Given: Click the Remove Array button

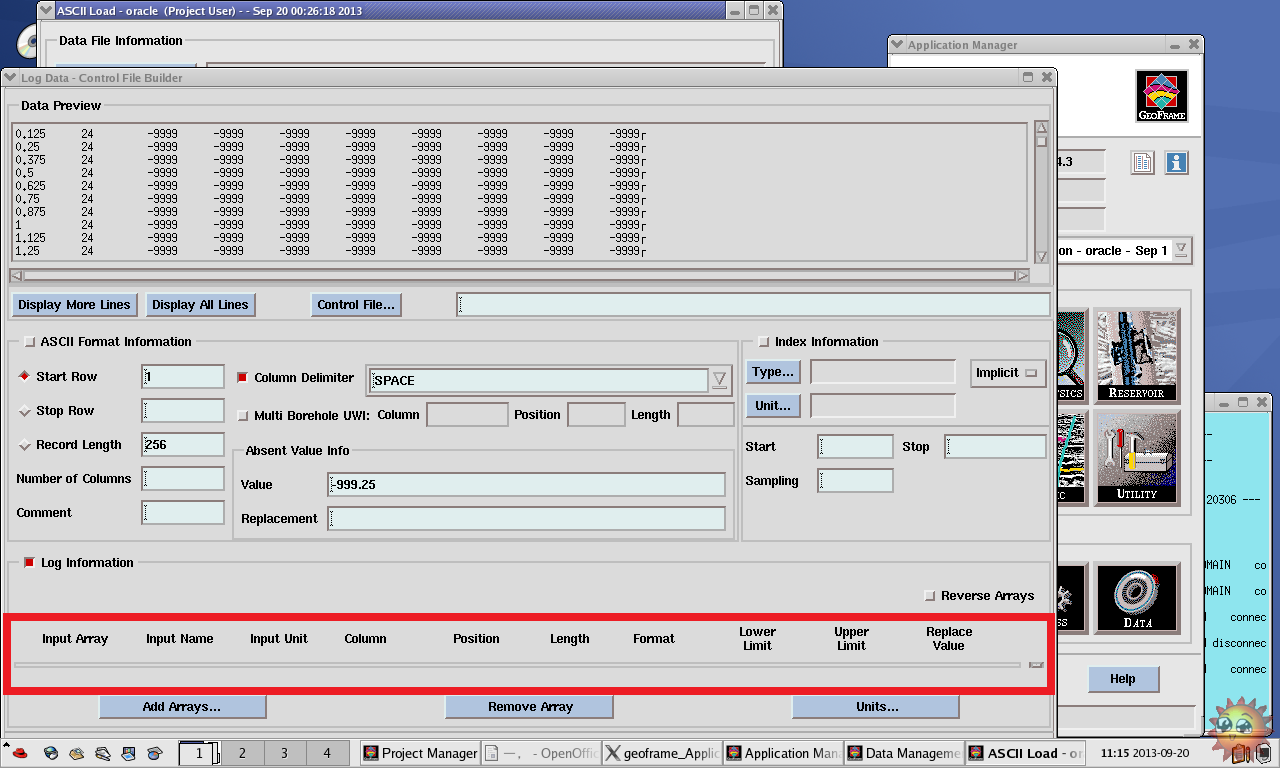Looking at the screenshot, I should (x=530, y=707).
